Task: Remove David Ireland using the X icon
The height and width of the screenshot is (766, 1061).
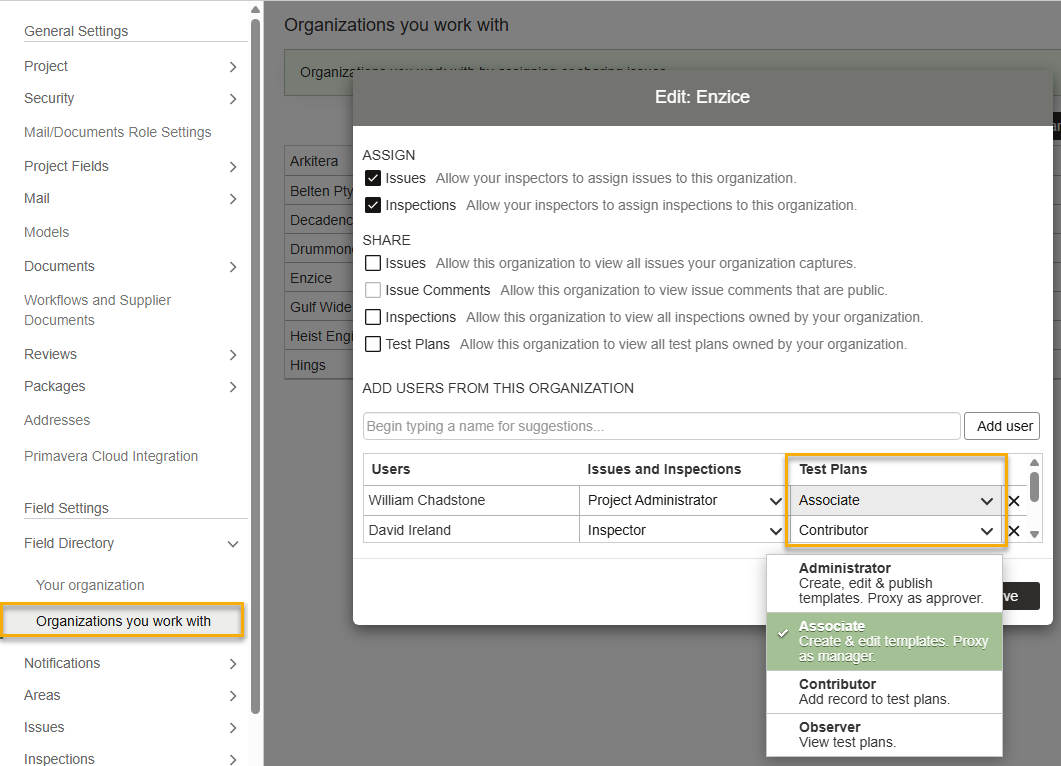Action: point(1014,531)
